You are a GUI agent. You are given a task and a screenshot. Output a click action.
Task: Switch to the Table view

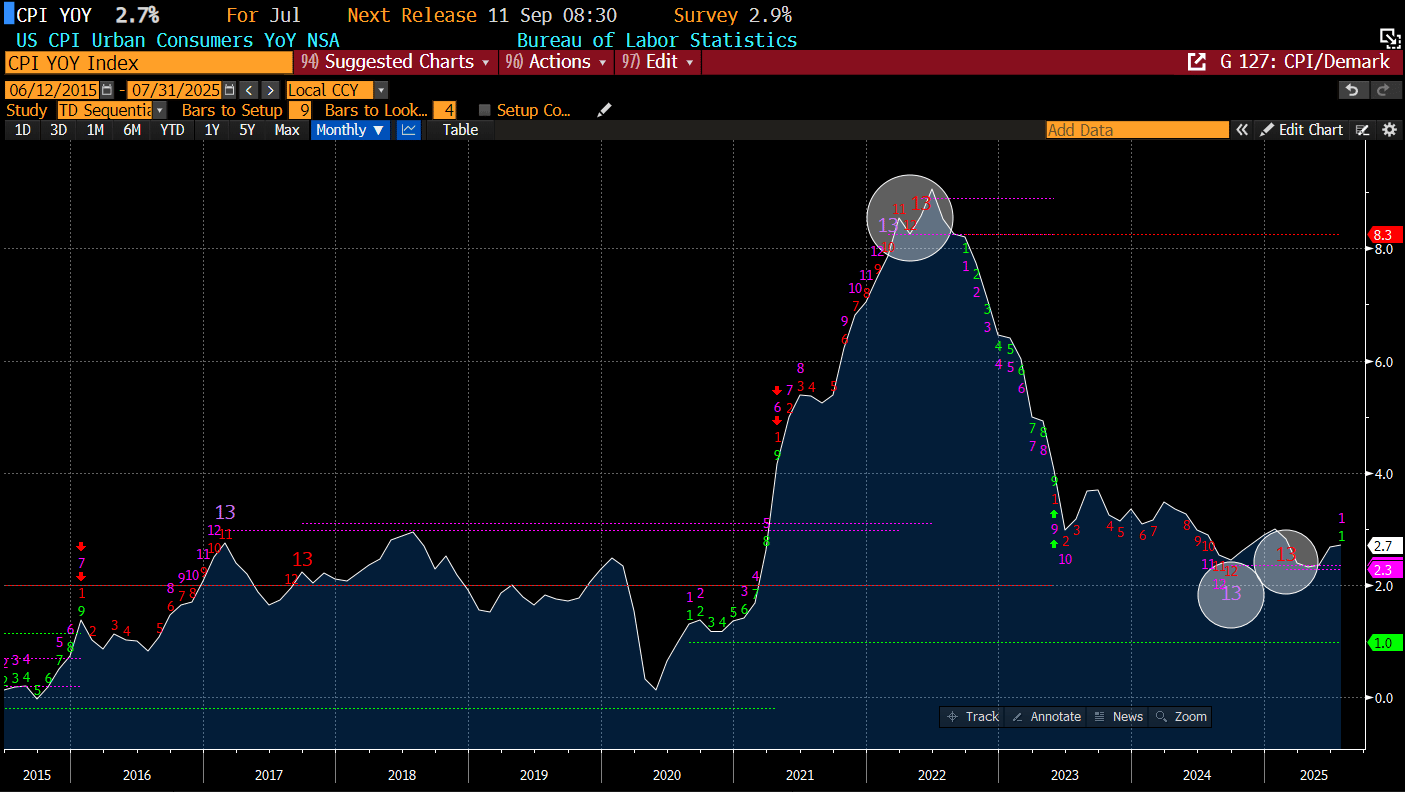pyautogui.click(x=460, y=130)
